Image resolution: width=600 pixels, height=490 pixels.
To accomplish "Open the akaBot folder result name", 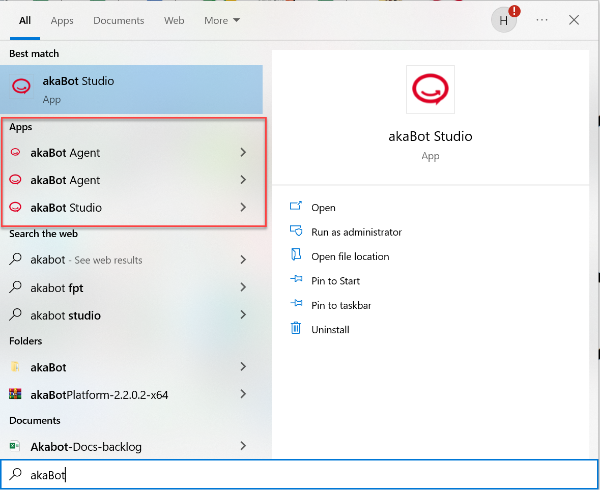I will (x=48, y=367).
